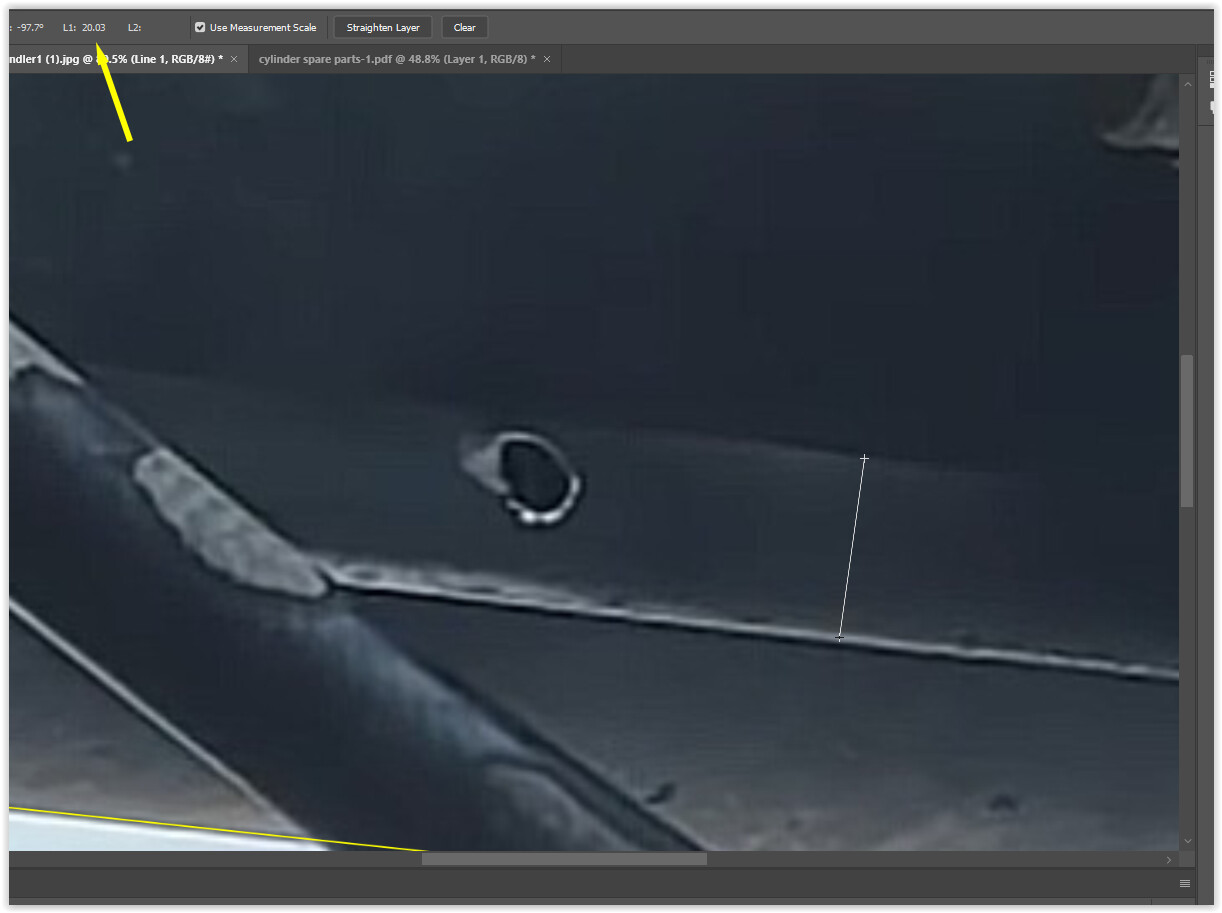Click the ruler line's upper endpoint crosshair
Screen dimensions: 1222x913
coord(864,459)
